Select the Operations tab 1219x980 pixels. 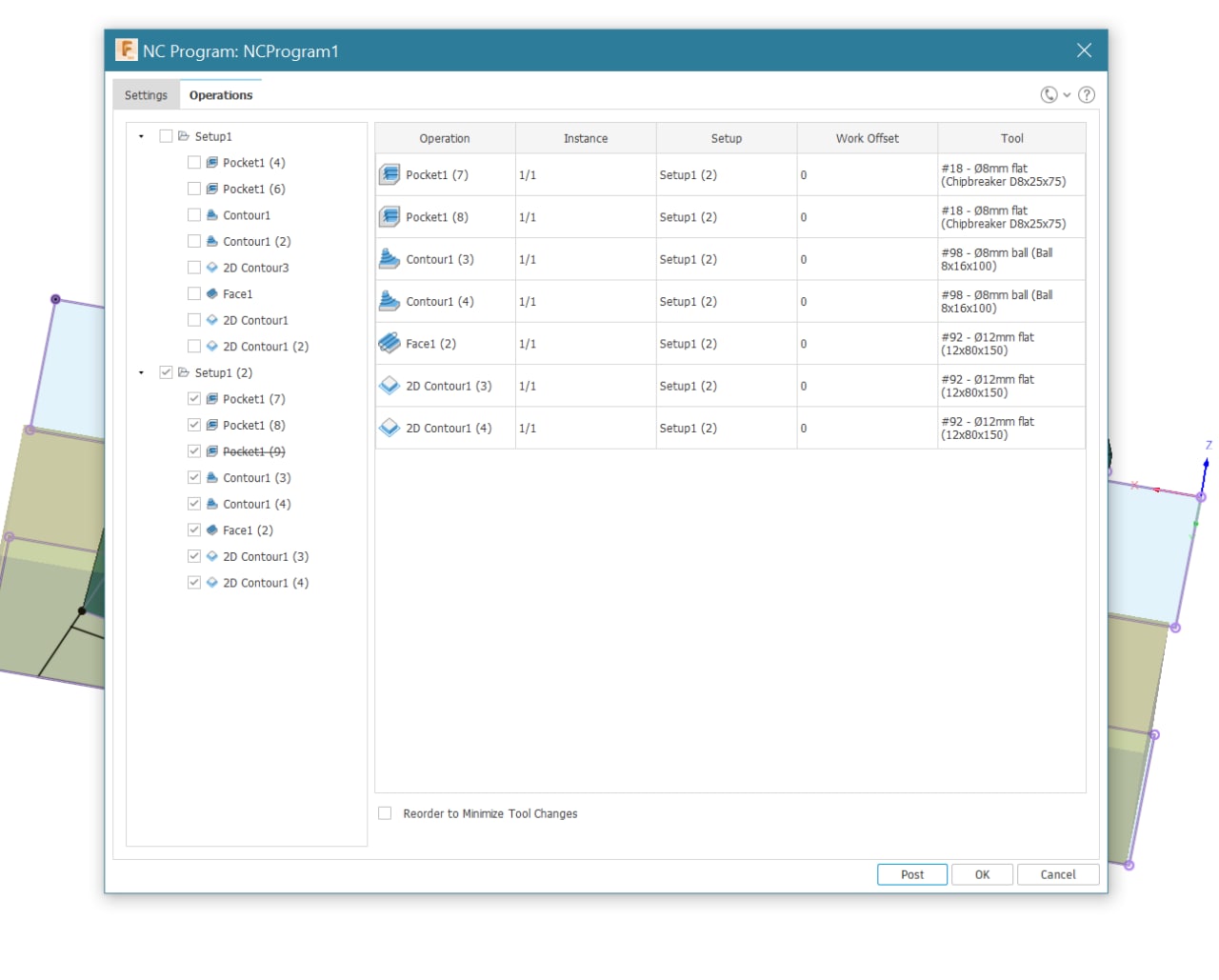point(221,95)
